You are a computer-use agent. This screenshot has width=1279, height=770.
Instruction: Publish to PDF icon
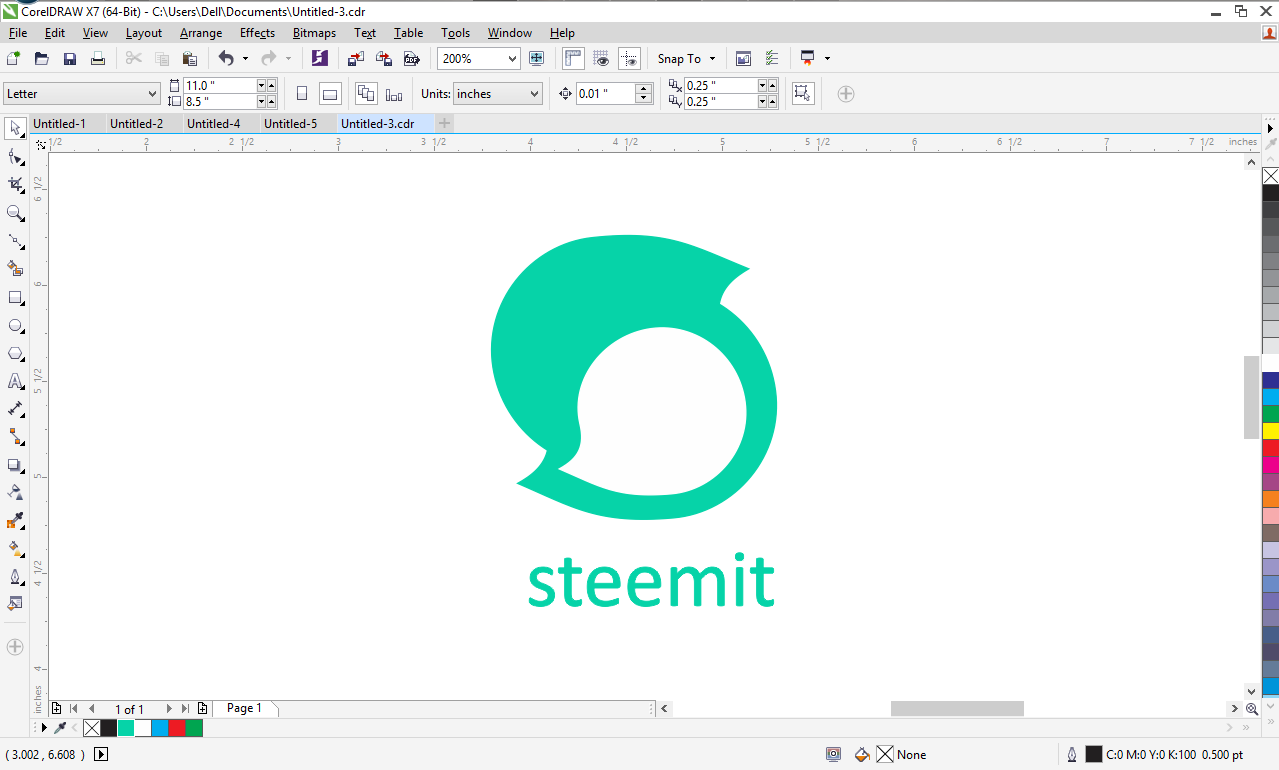coord(411,59)
